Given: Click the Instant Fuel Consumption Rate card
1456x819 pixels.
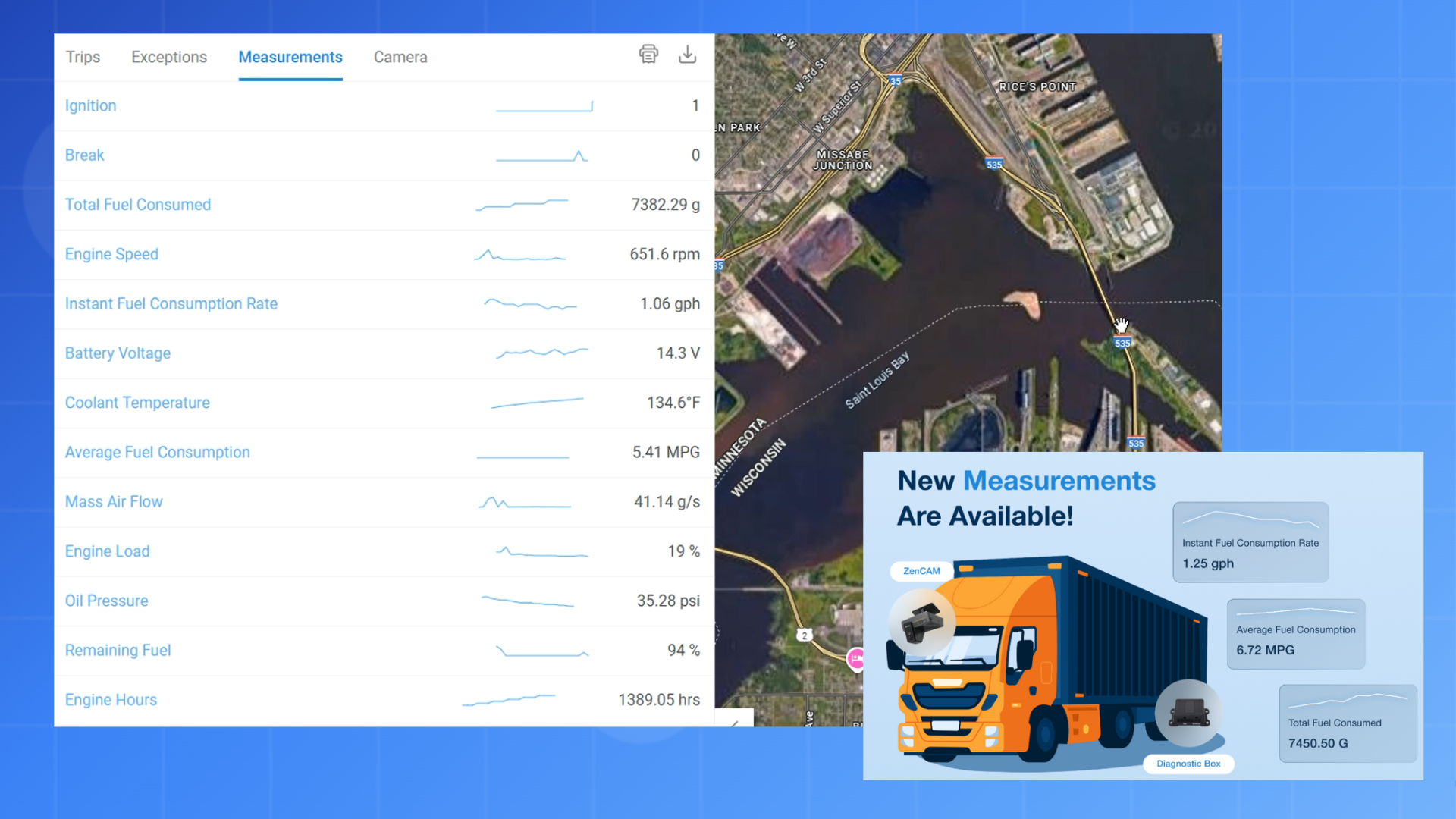Looking at the screenshot, I should coord(1250,542).
